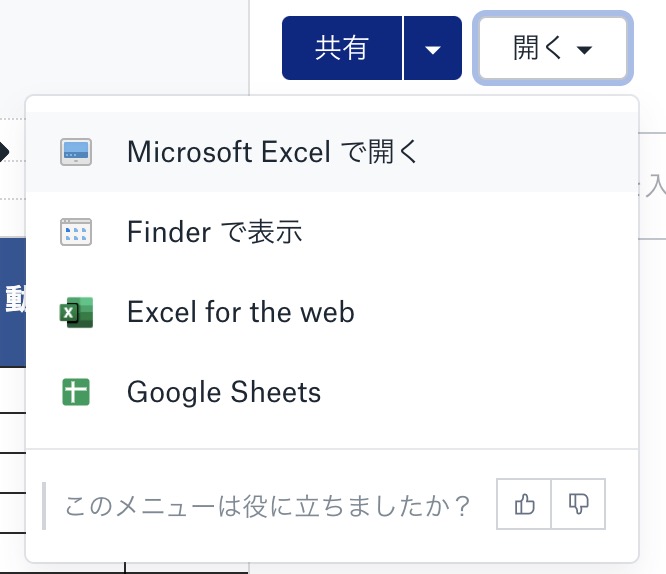
Task: Click the caret arrow inside the 開く button
Action: click(x=584, y=50)
